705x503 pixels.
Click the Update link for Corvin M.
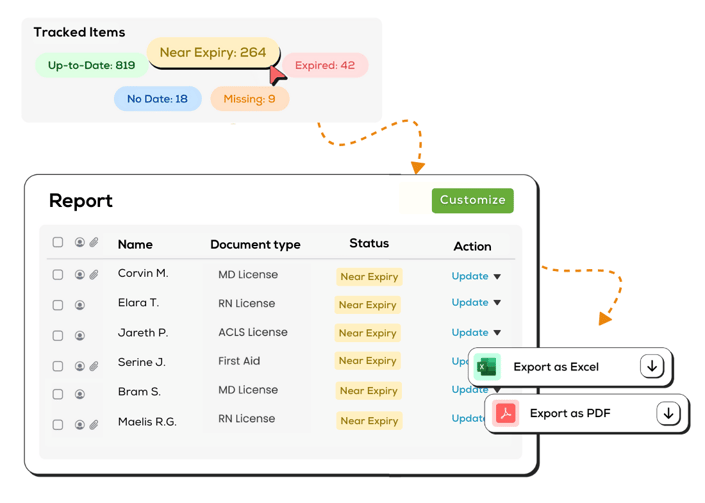470,276
